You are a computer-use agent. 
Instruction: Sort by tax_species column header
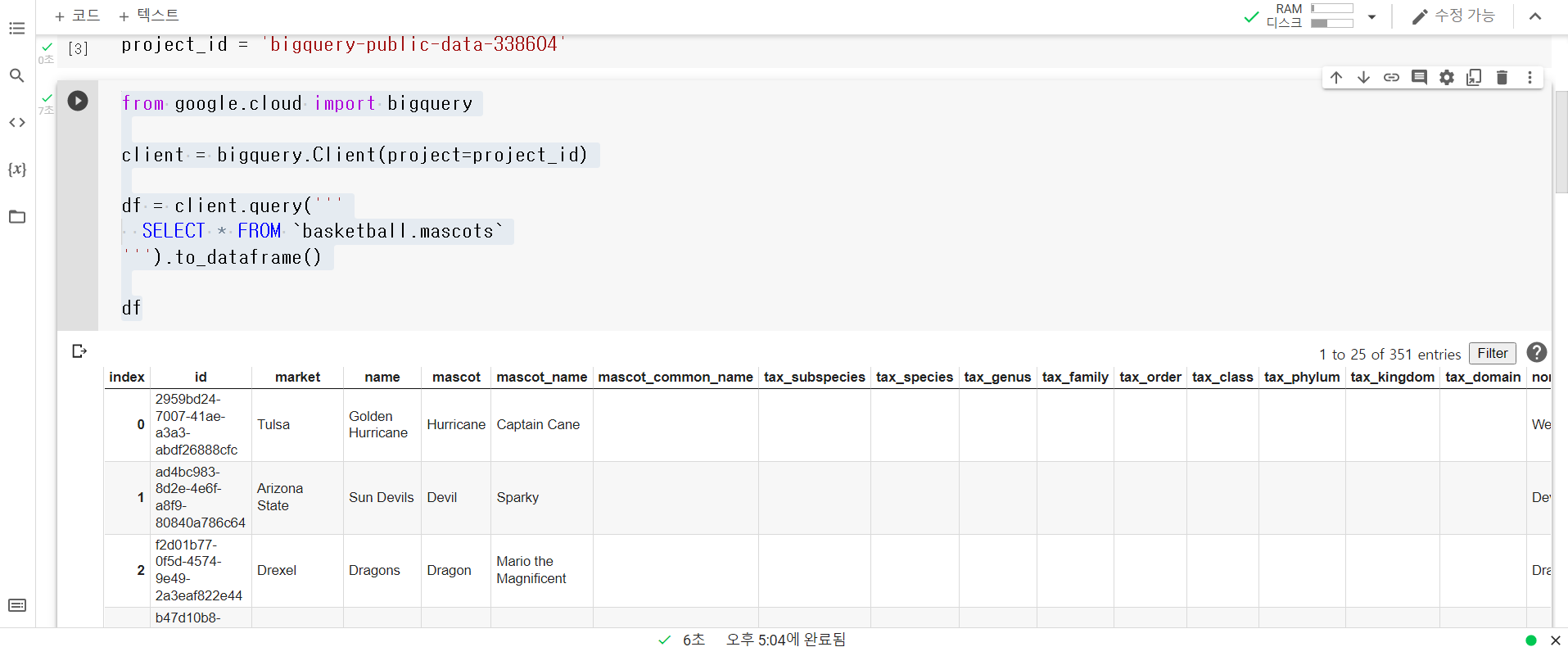click(x=915, y=377)
